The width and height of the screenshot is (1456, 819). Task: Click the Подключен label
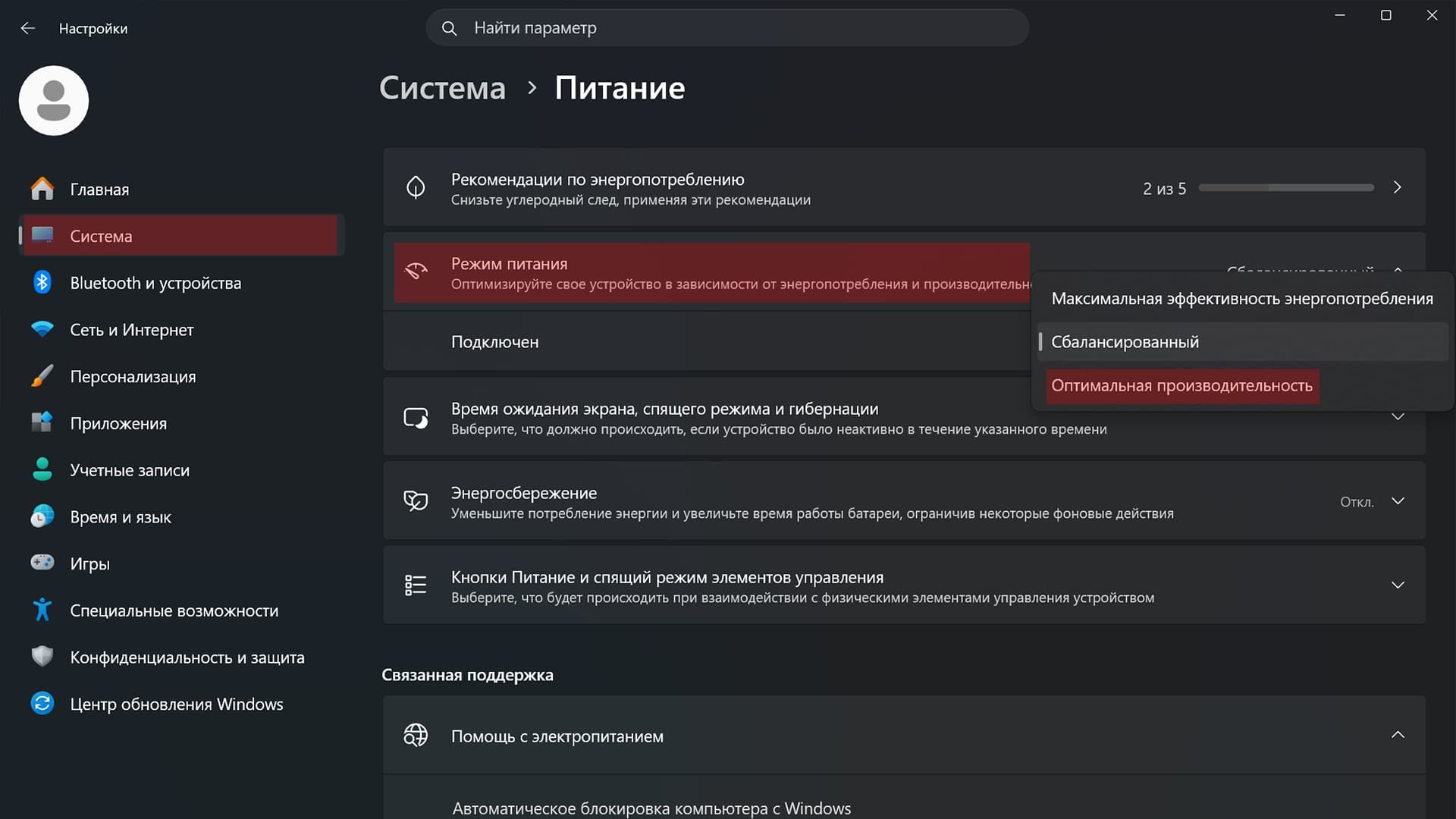point(494,342)
